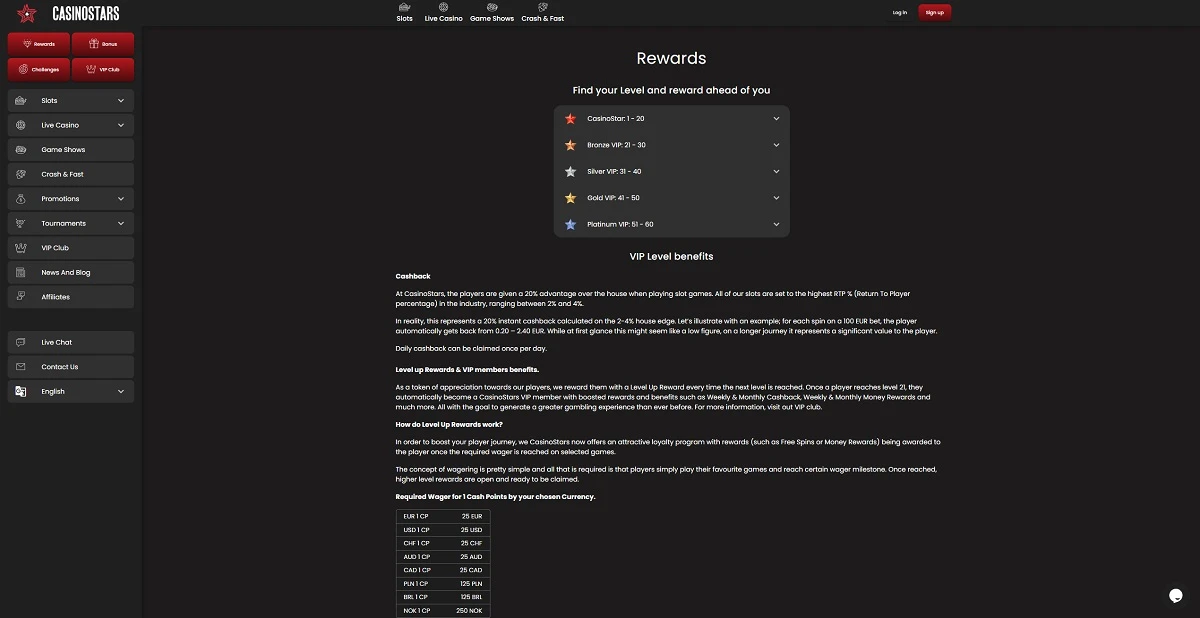Open Contact Us from the sidebar

coord(71,367)
